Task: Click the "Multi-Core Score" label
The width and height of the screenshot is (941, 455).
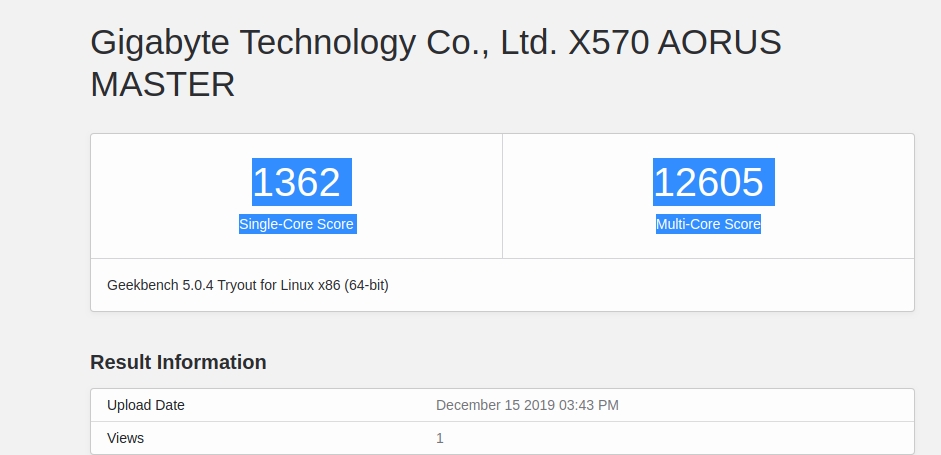Action: [708, 224]
